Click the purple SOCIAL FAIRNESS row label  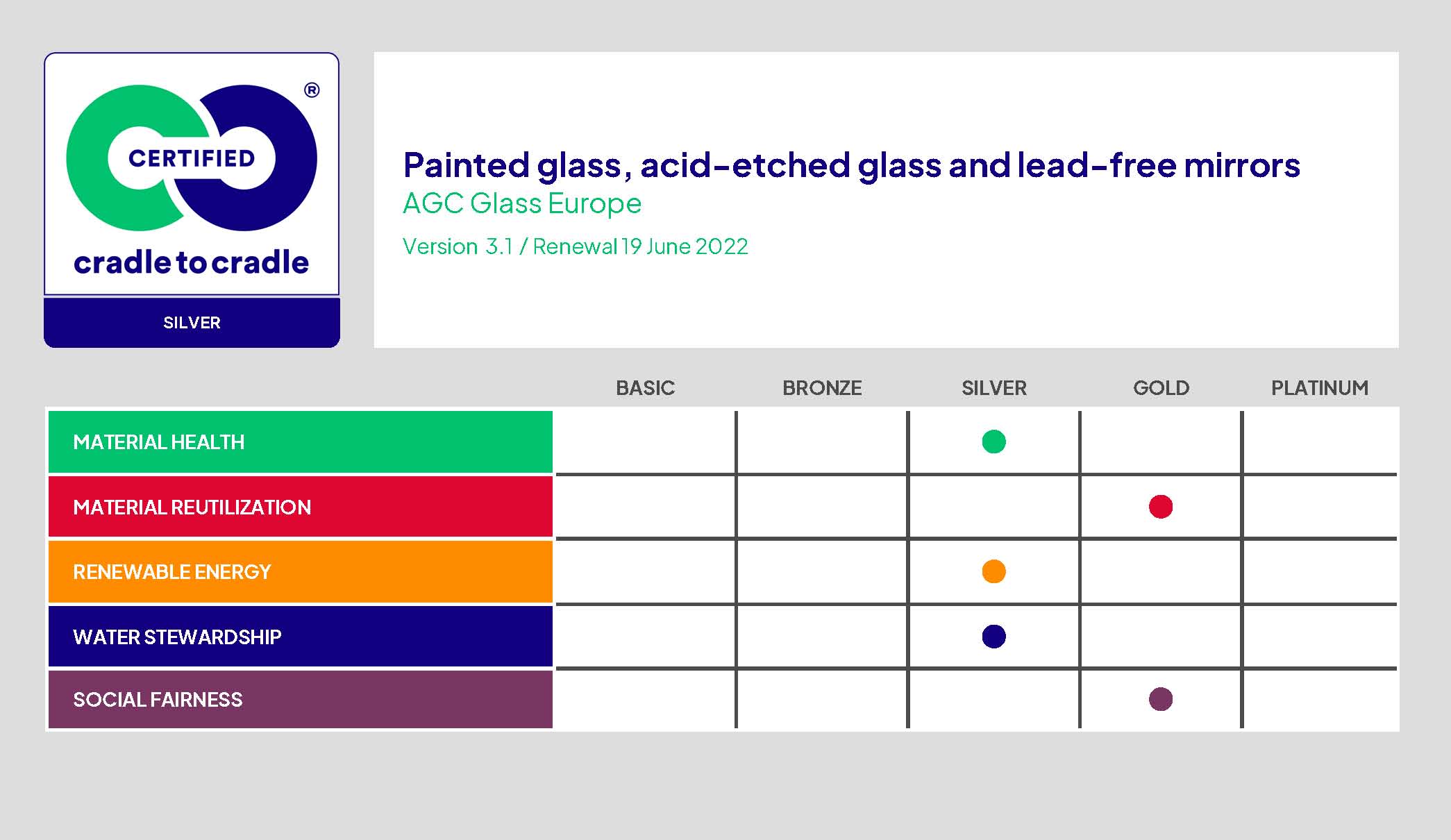(x=301, y=699)
